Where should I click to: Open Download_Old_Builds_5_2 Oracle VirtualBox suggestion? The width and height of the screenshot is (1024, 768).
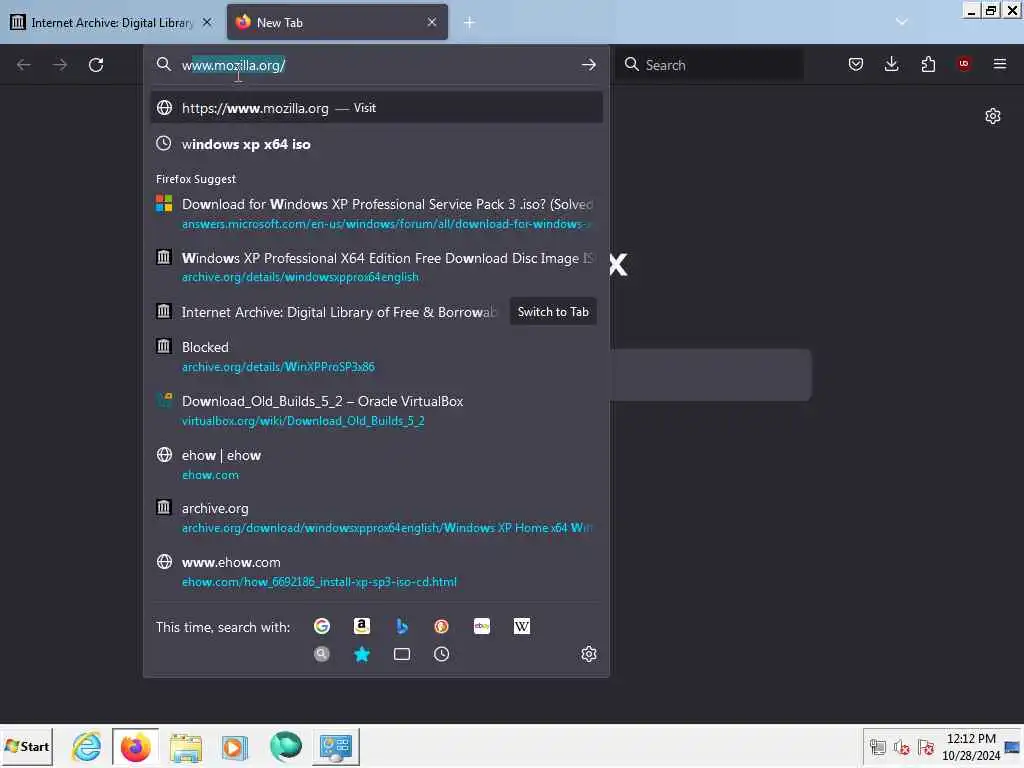(x=376, y=410)
